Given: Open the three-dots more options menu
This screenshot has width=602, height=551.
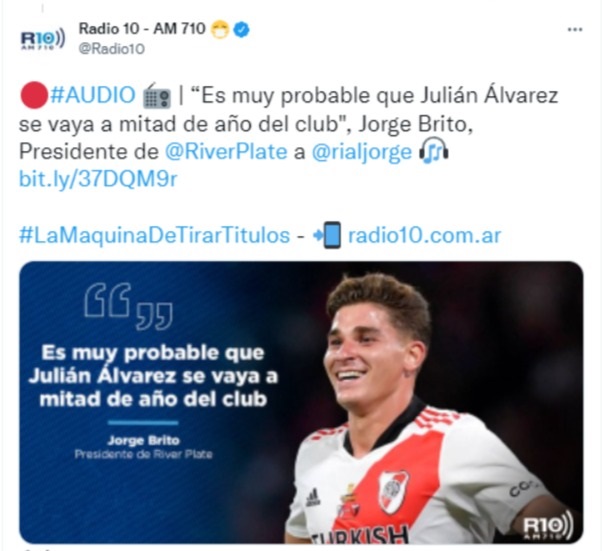Looking at the screenshot, I should point(575,30).
